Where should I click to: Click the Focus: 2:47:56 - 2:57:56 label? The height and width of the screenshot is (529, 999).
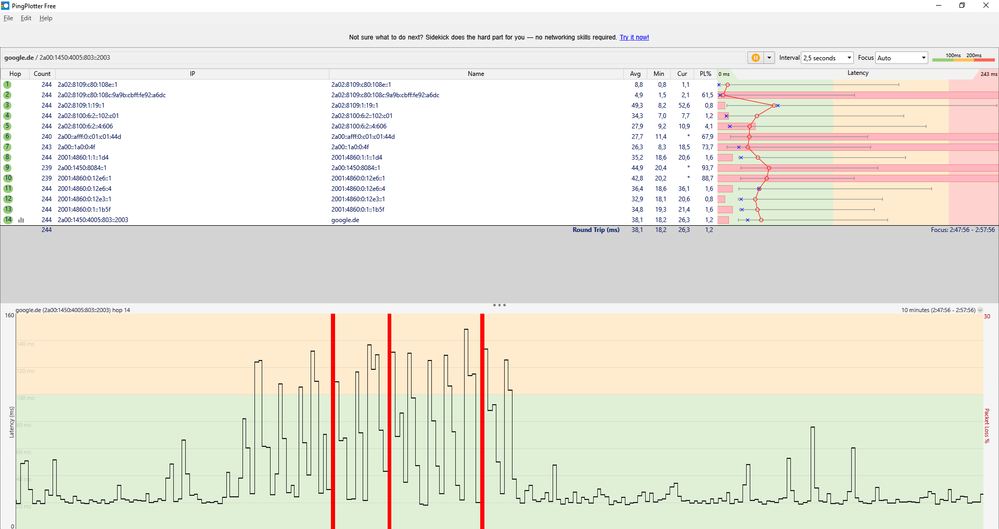(x=963, y=229)
